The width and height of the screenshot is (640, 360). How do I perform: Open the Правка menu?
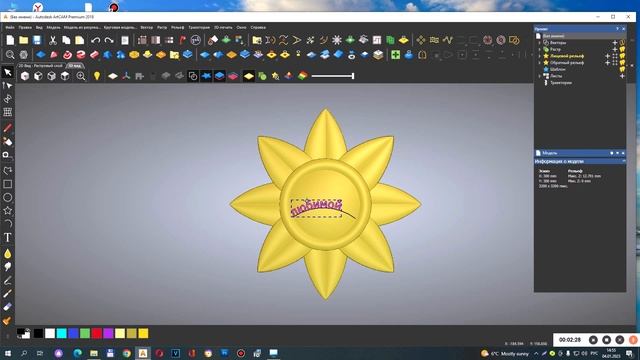[25, 27]
